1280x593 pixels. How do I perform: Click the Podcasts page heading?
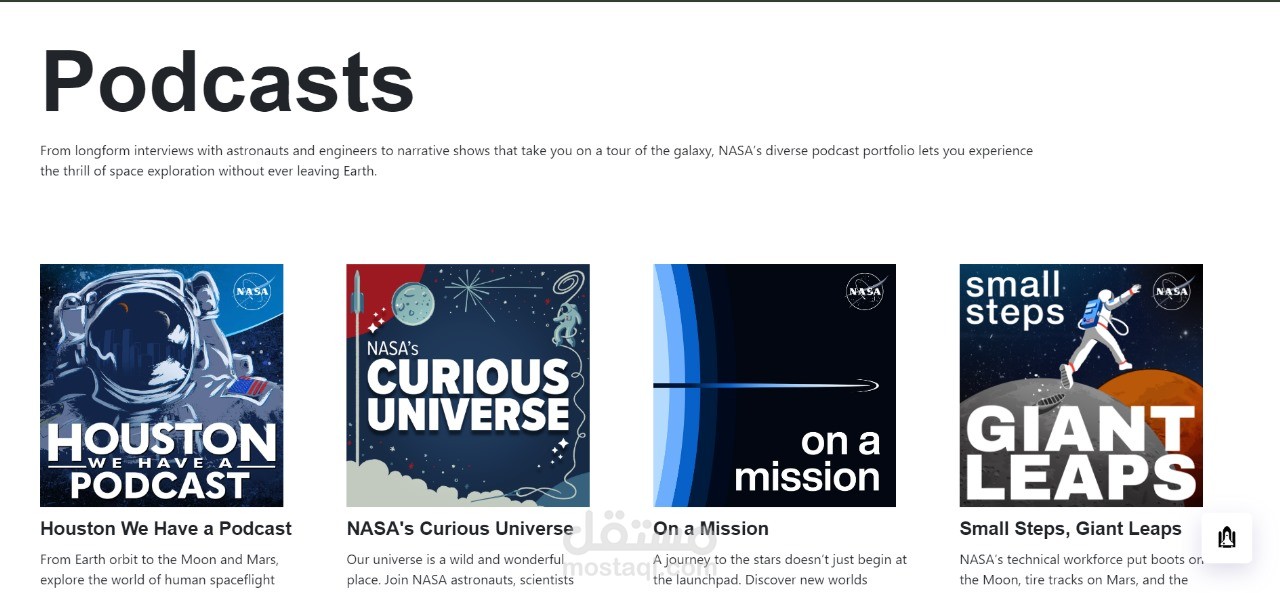coord(228,82)
